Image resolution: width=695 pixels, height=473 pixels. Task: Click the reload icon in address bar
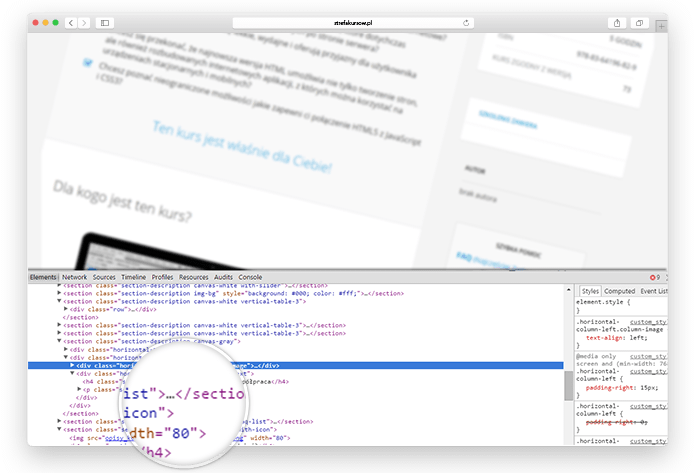click(x=466, y=22)
